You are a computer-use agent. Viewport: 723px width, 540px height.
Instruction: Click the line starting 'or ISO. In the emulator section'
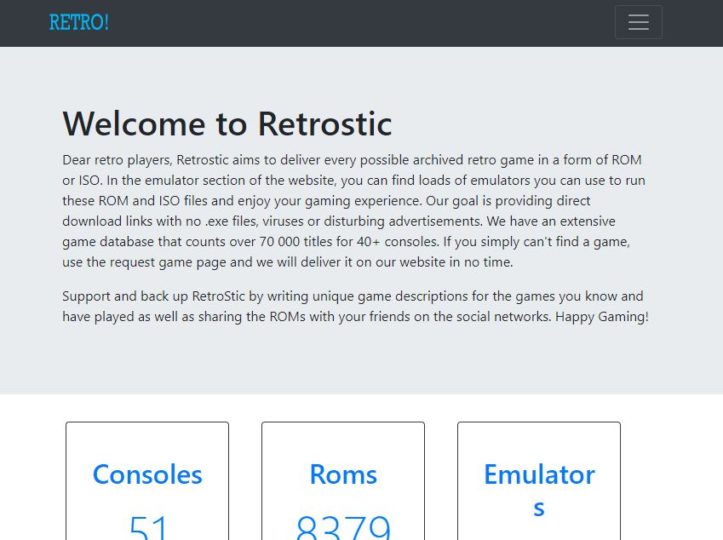pos(353,180)
